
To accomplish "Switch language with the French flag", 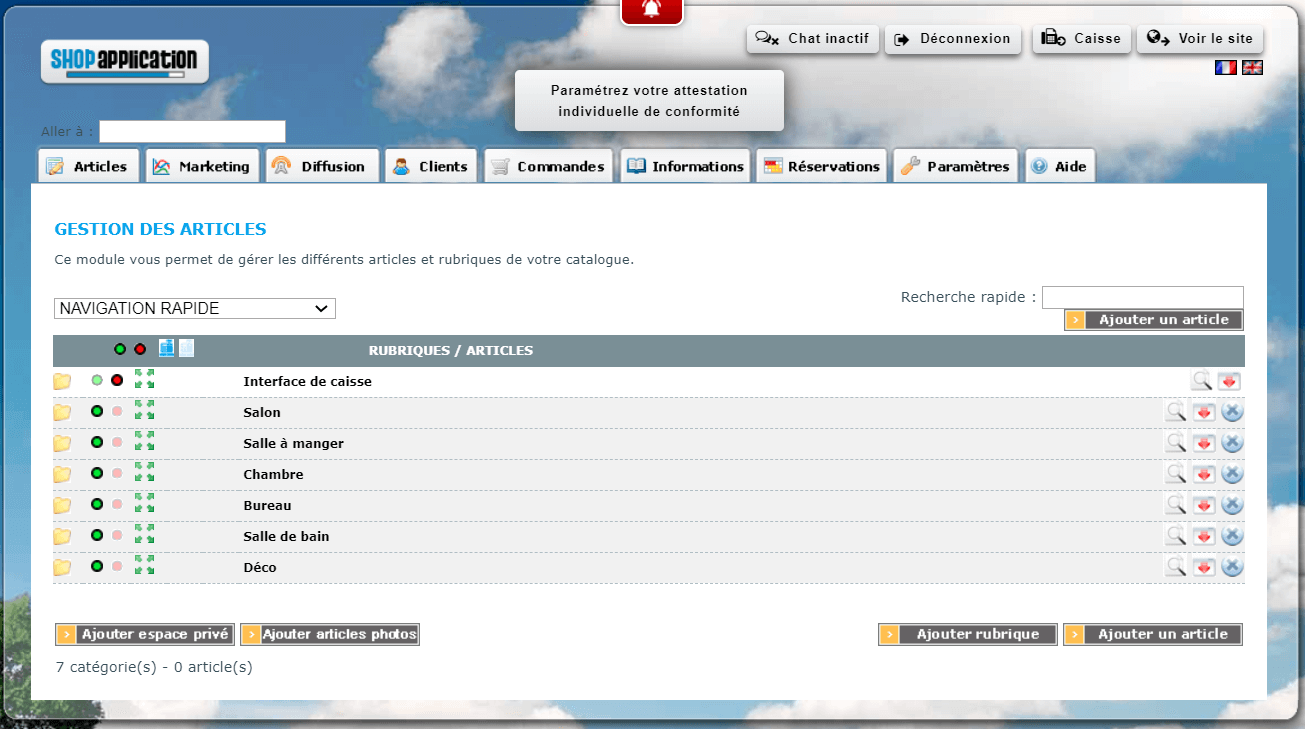I will click(1225, 67).
